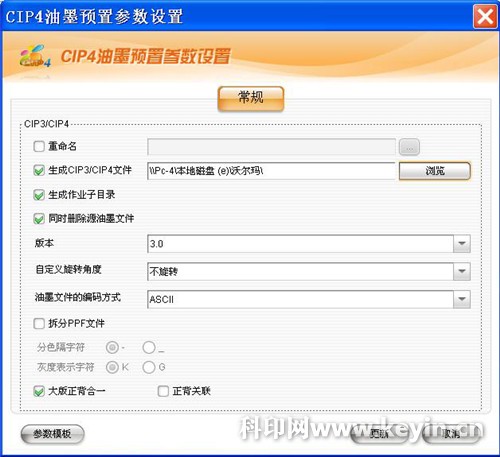Open the 版本 dropdown showing 3.0
Screen dimensions: 500x457
309,244
